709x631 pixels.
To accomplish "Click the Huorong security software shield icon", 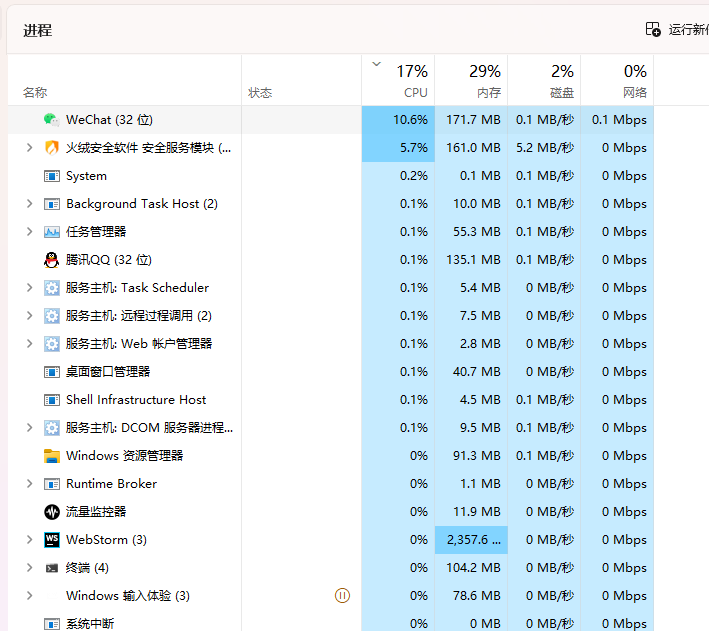I will [x=52, y=148].
